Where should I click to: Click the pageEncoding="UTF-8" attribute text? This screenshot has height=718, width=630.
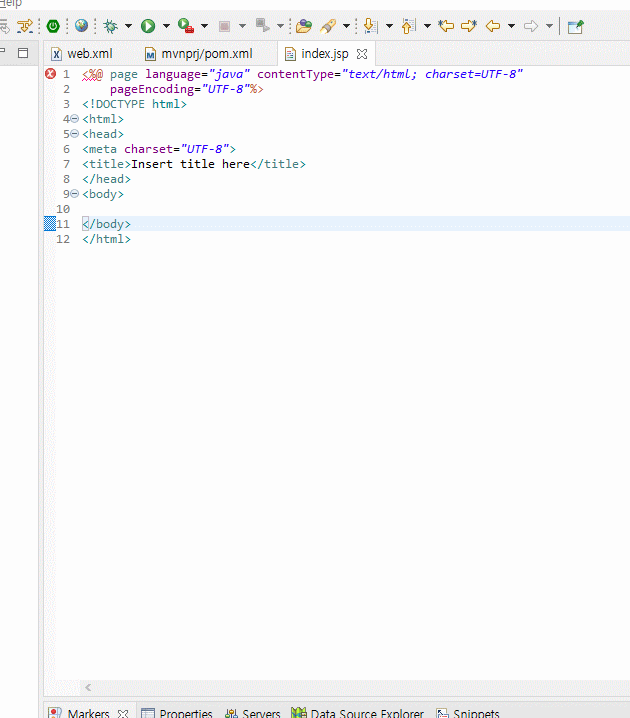(179, 89)
